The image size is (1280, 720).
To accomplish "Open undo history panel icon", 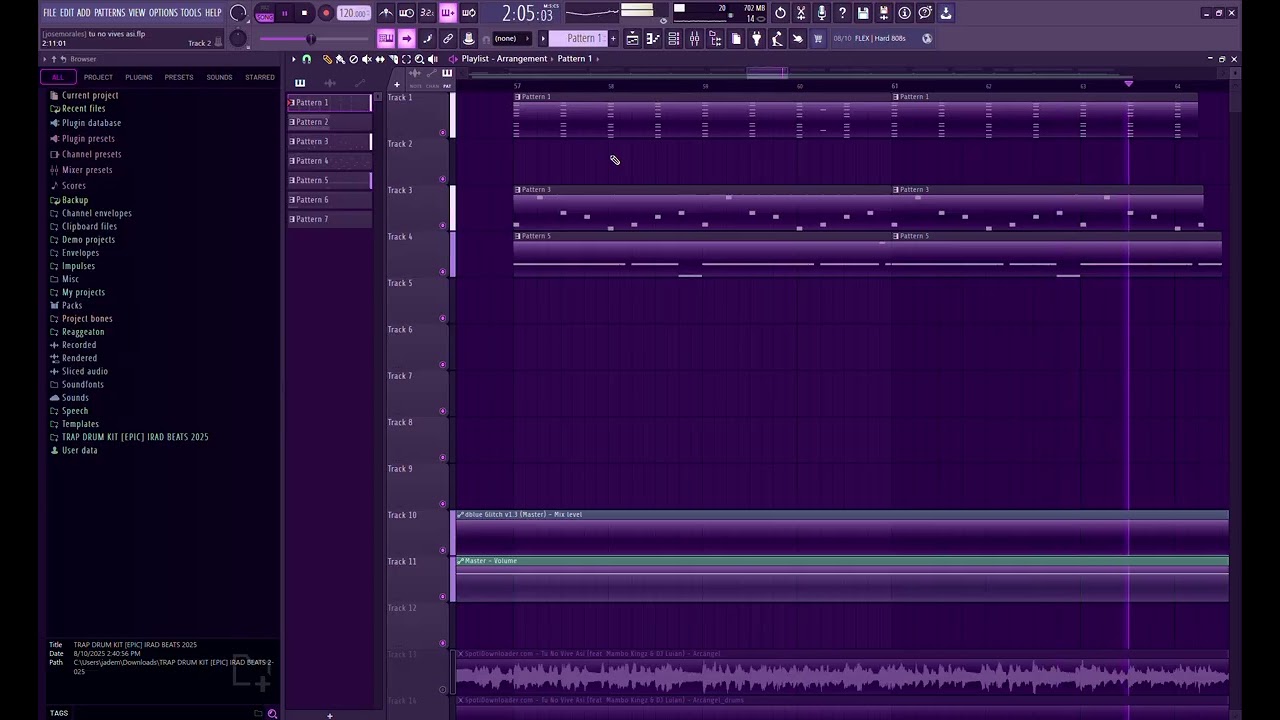I will (780, 13).
